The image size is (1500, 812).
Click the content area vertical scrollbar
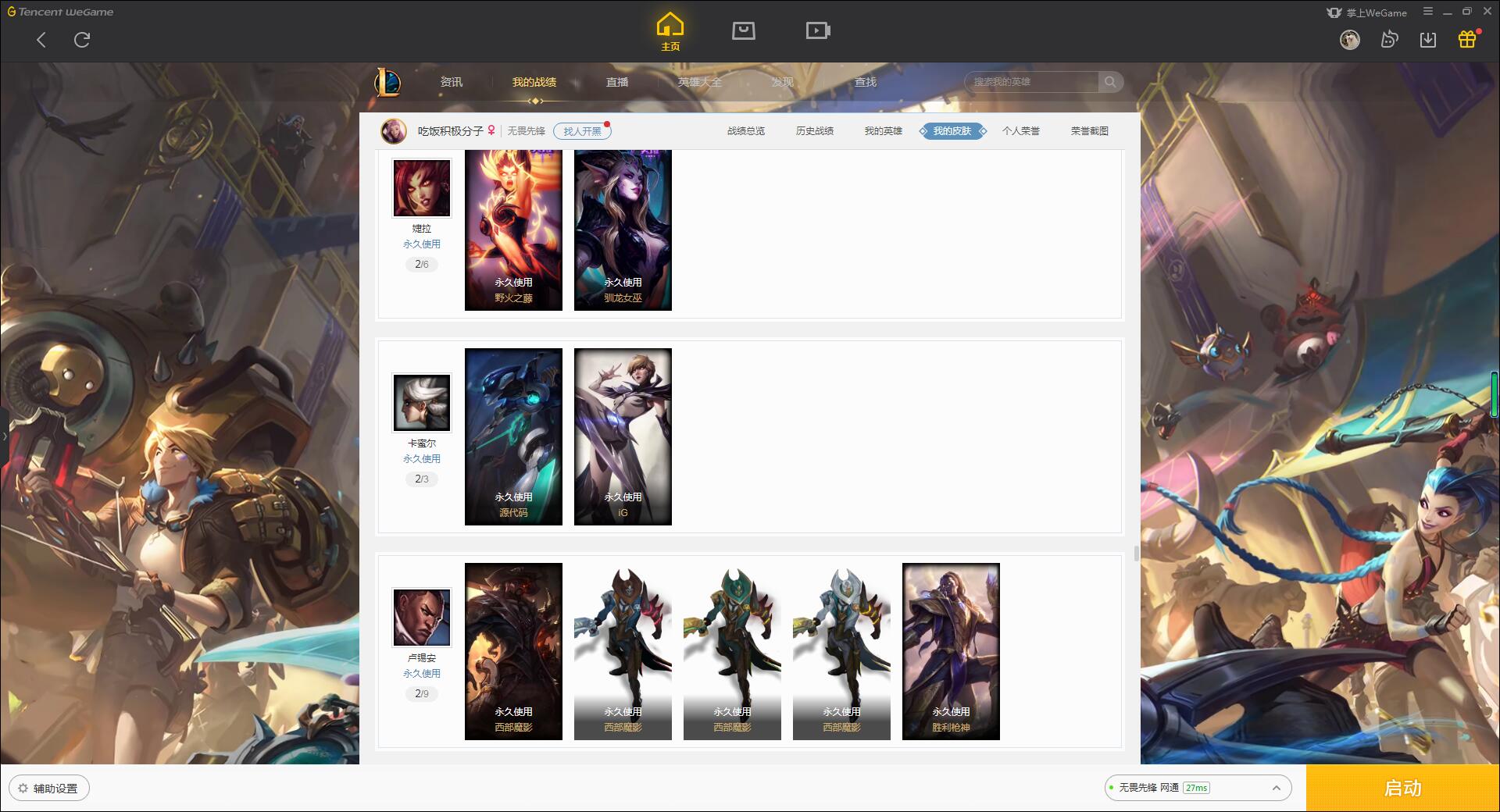1136,553
